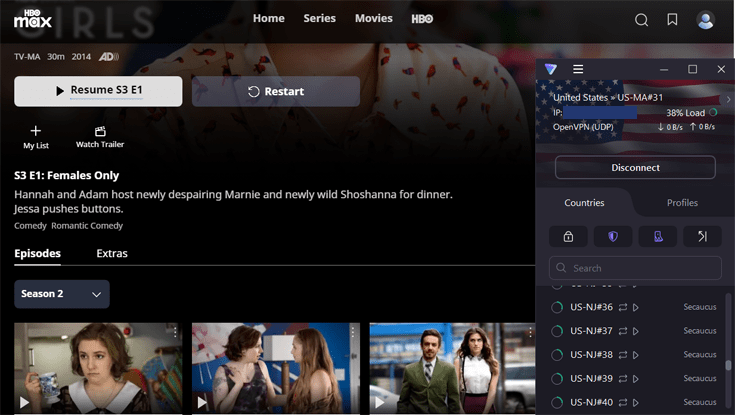Image resolution: width=735 pixels, height=415 pixels.
Task: Expand VPN connection details chevron
Action: click(728, 99)
